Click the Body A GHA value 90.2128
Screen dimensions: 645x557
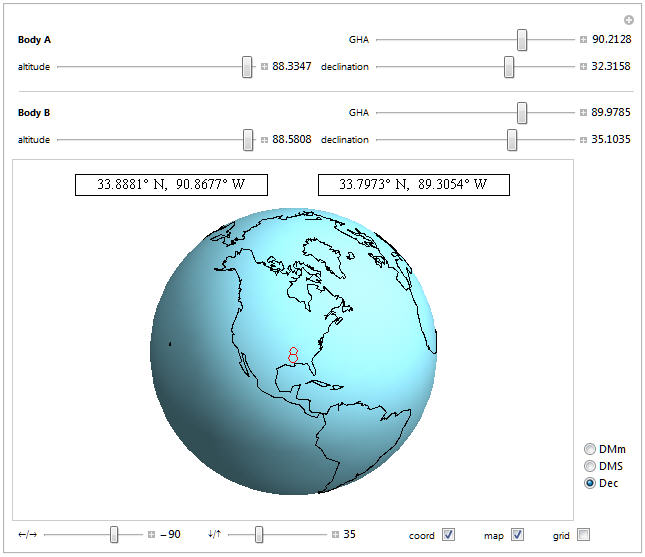click(x=611, y=39)
